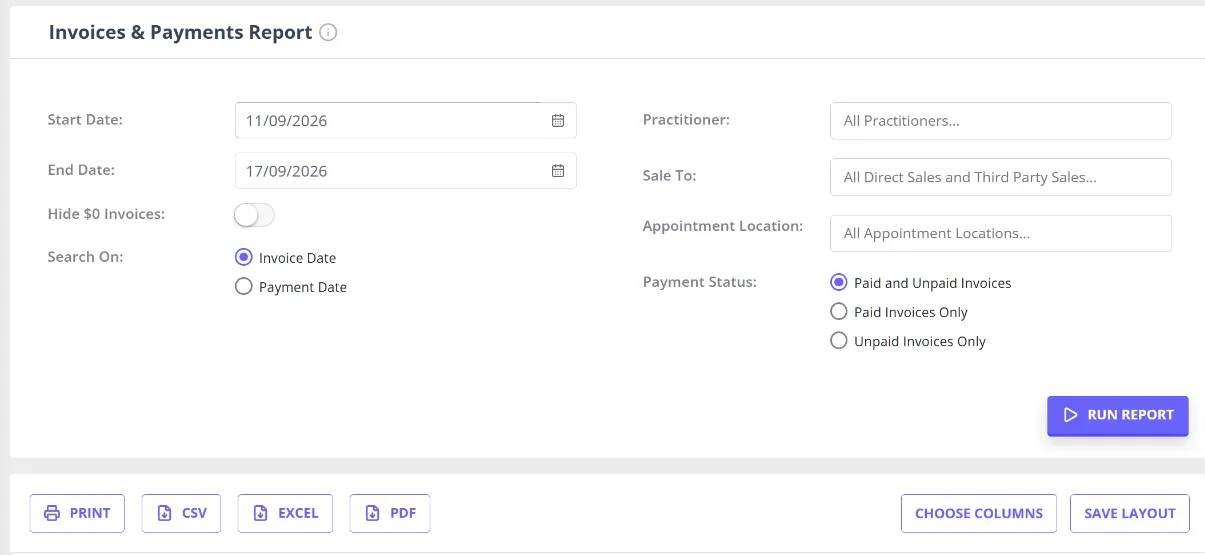
Task: Click the info icon next to report title
Action: coord(328,32)
